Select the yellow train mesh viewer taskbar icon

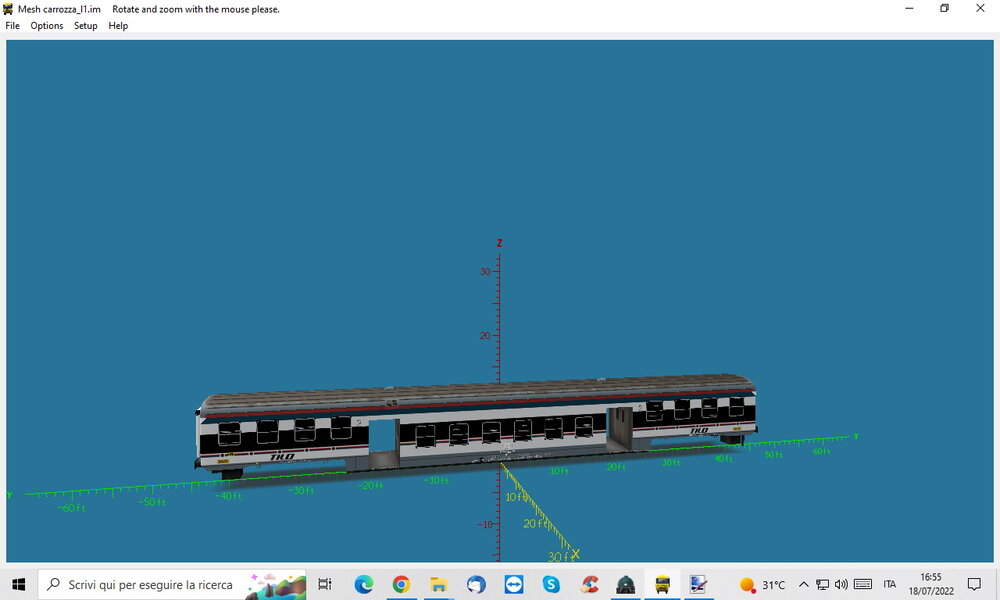point(663,584)
